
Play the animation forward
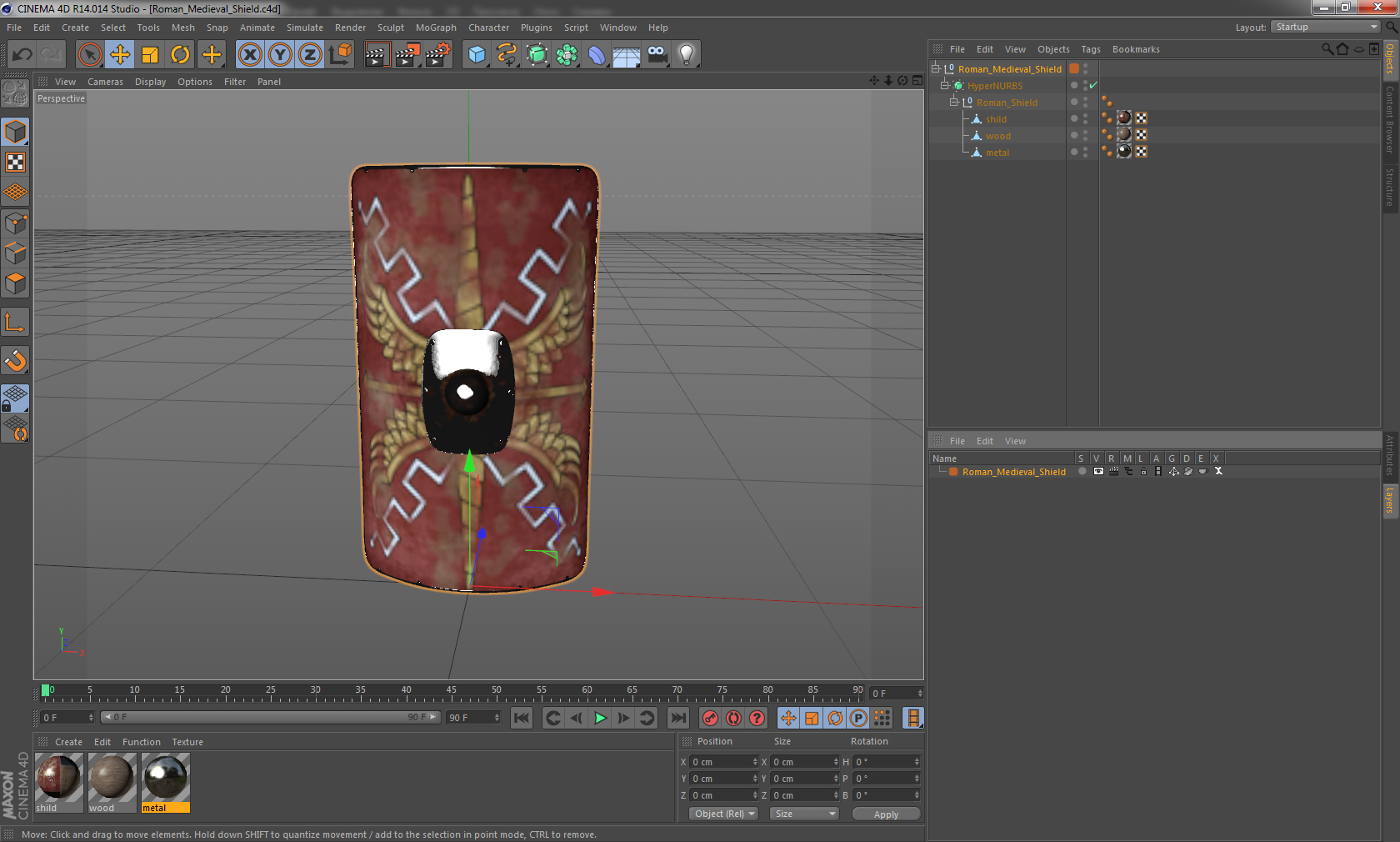click(x=600, y=718)
